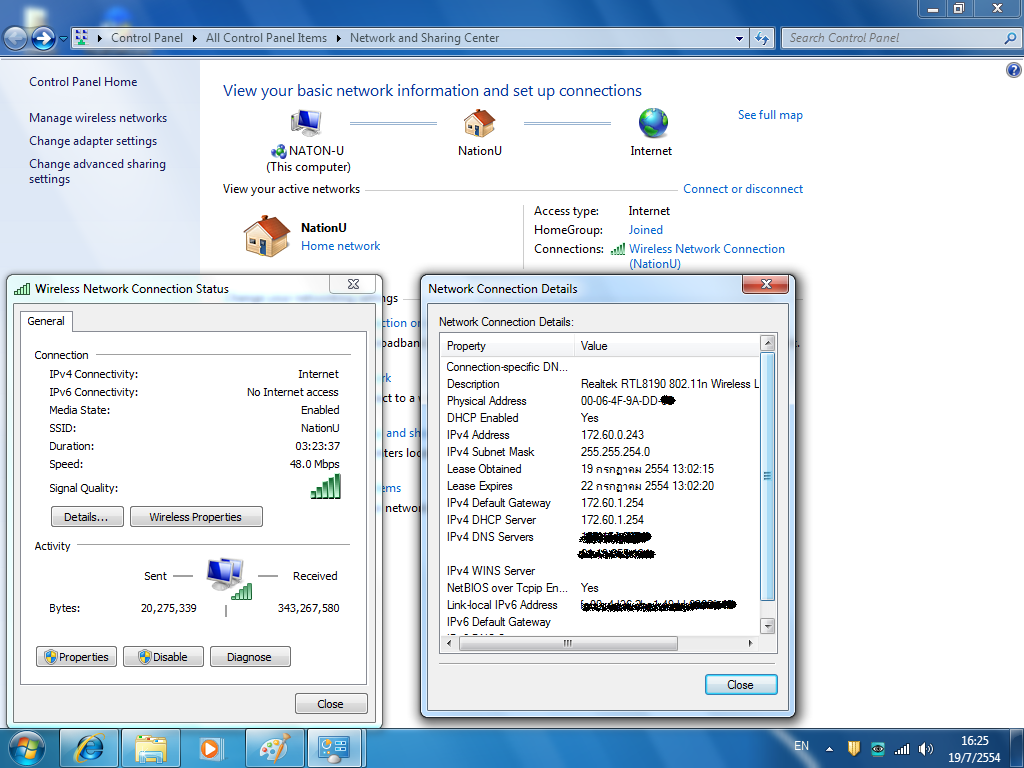Open the address bar history dropdown
Viewport: 1024px width, 768px height.
tap(740, 38)
